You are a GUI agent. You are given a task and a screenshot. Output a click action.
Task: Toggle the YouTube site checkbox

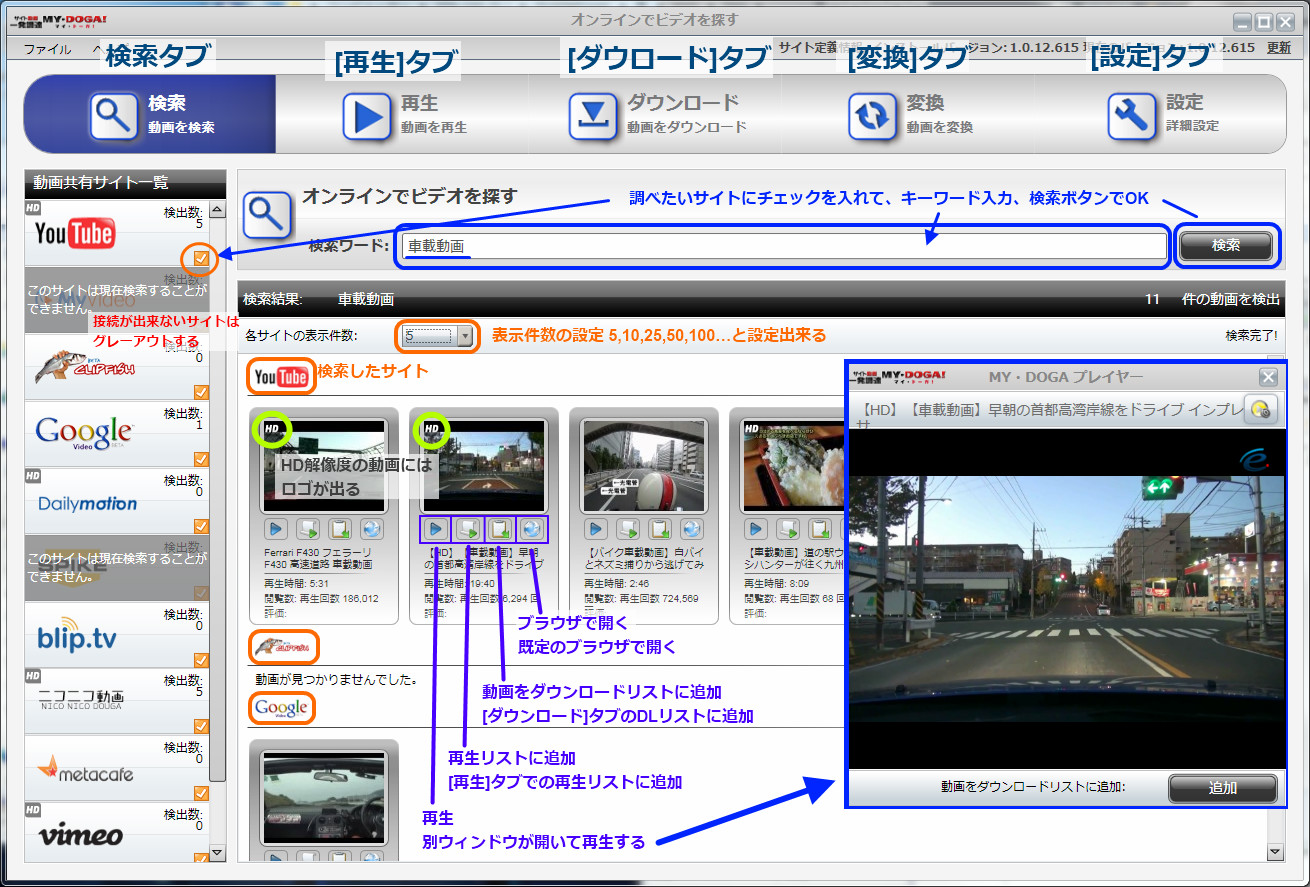coord(202,259)
